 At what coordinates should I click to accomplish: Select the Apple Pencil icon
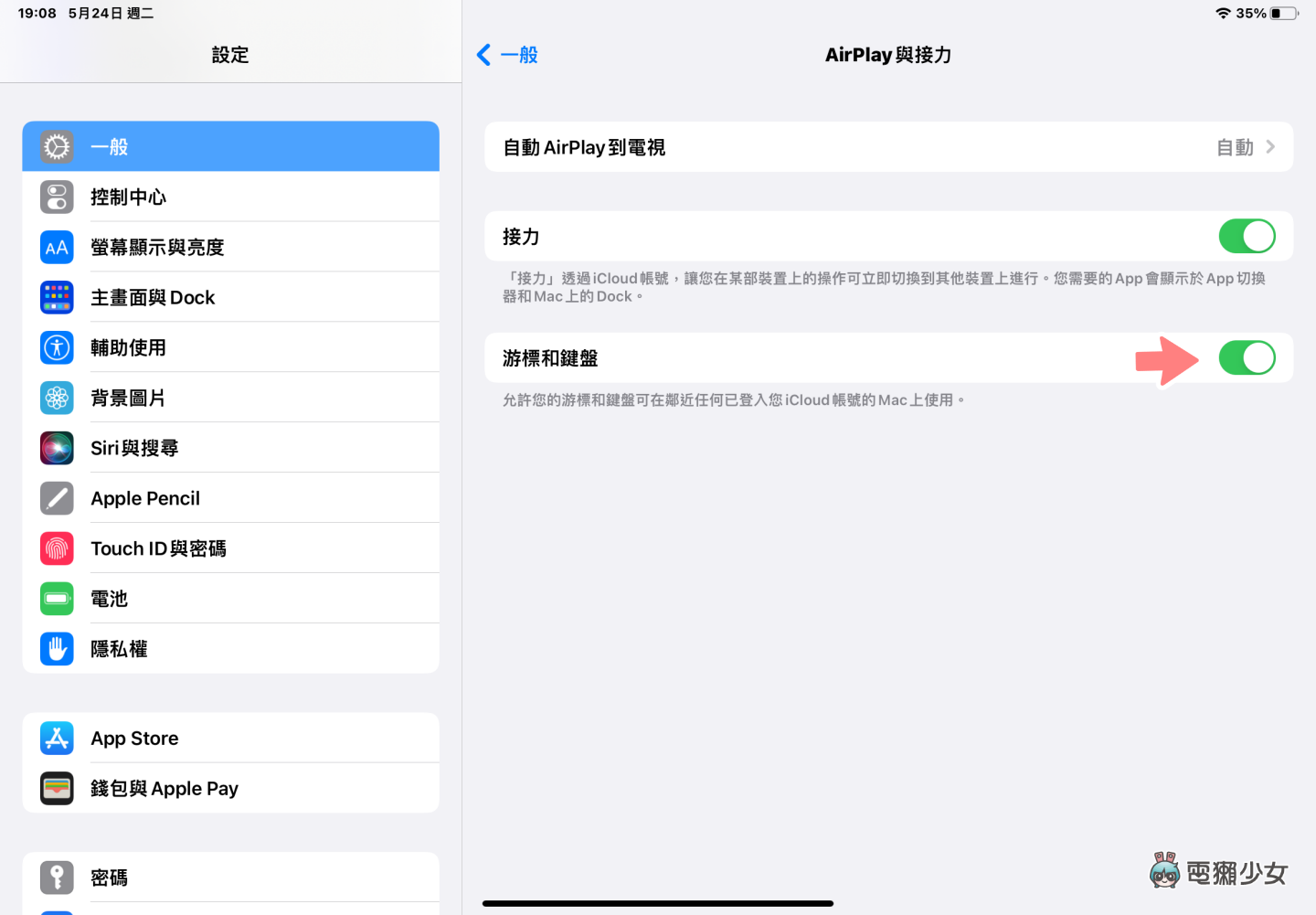(57, 498)
